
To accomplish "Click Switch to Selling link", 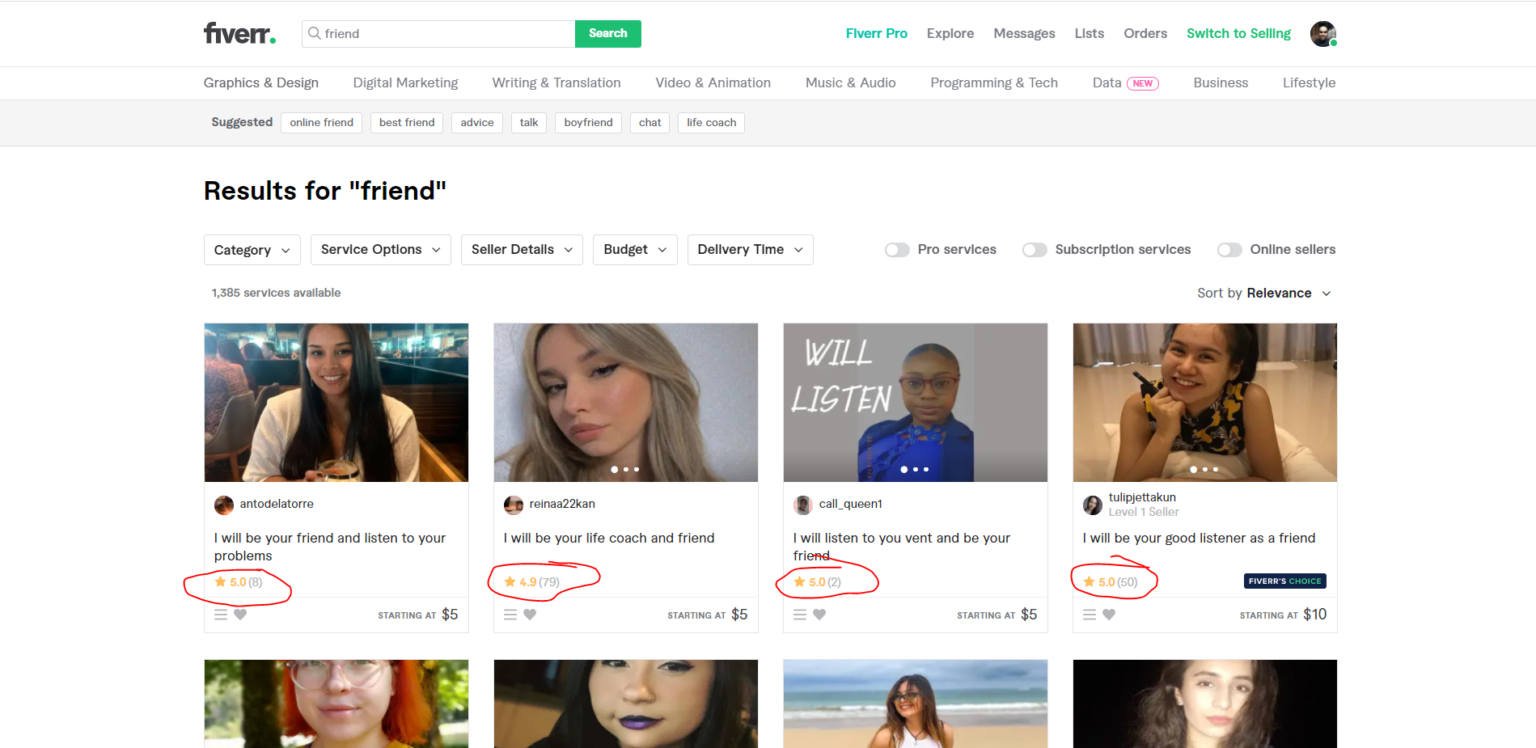I will (x=1238, y=33).
